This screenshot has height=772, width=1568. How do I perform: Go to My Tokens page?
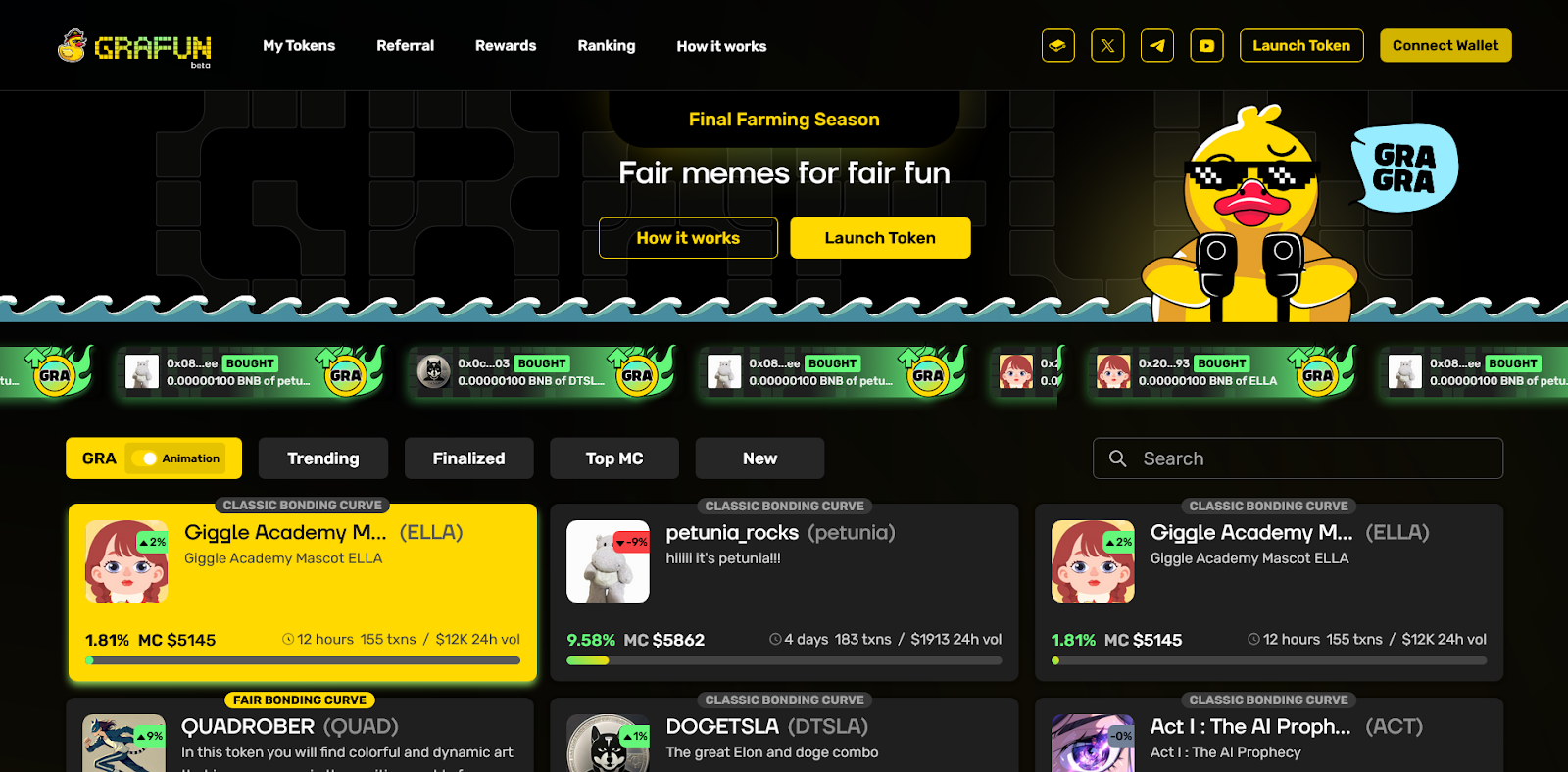299,46
